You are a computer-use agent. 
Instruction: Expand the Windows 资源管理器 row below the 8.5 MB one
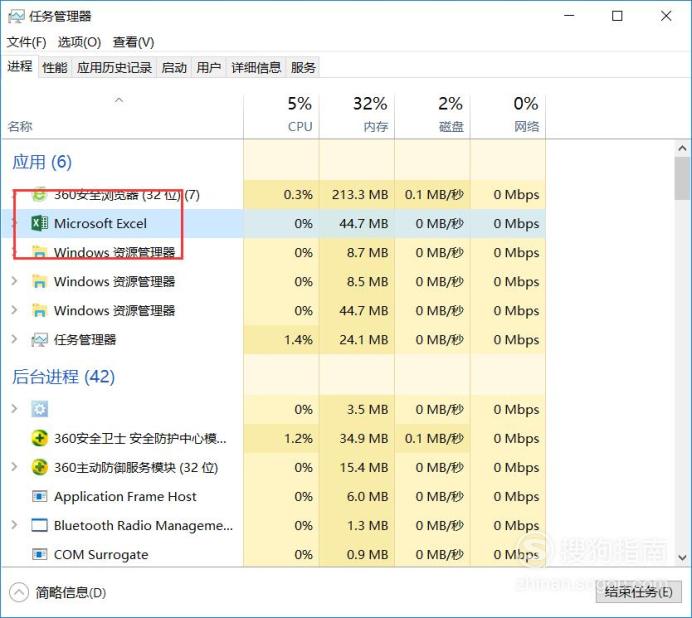[x=14, y=310]
